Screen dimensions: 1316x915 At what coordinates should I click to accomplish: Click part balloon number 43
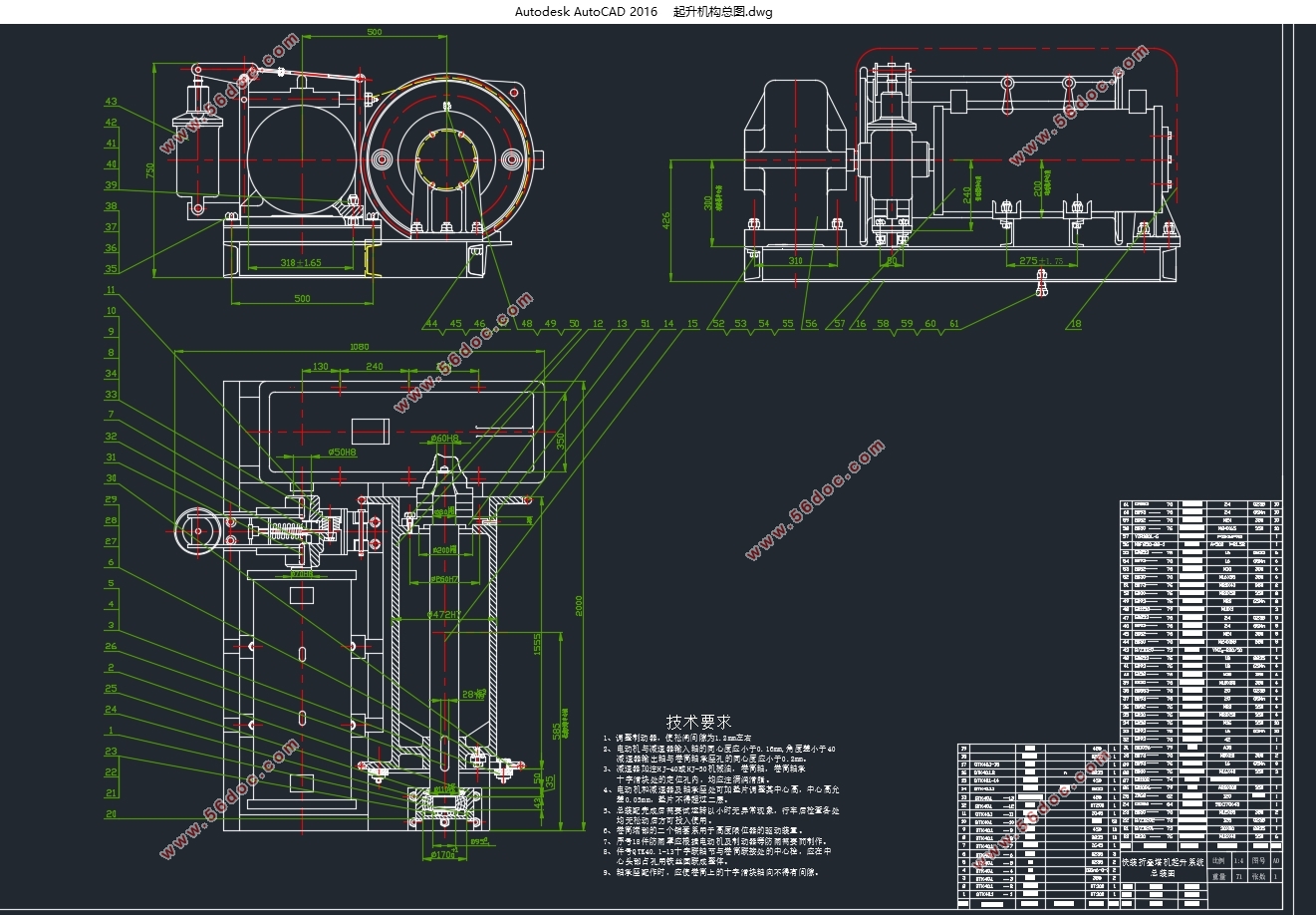pyautogui.click(x=111, y=102)
